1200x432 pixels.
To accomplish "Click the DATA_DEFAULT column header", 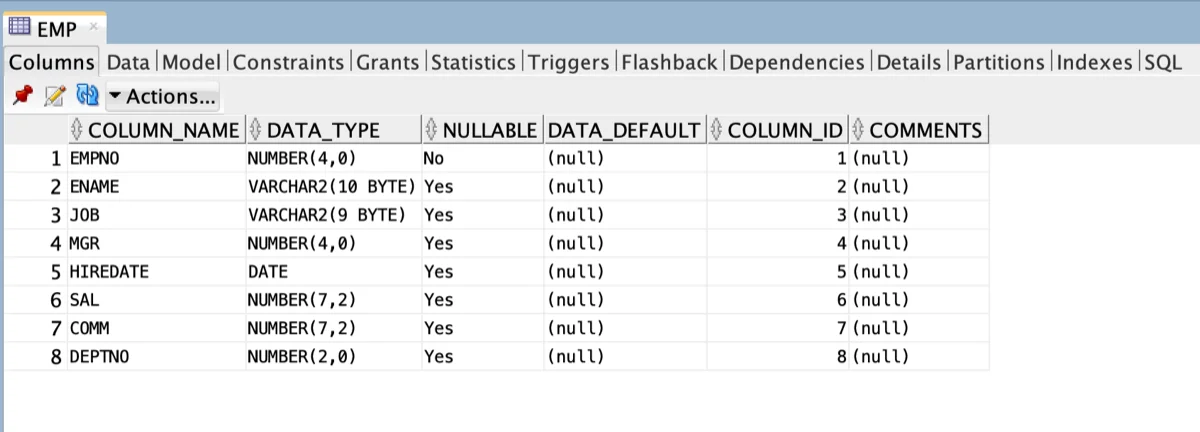I will (624, 130).
